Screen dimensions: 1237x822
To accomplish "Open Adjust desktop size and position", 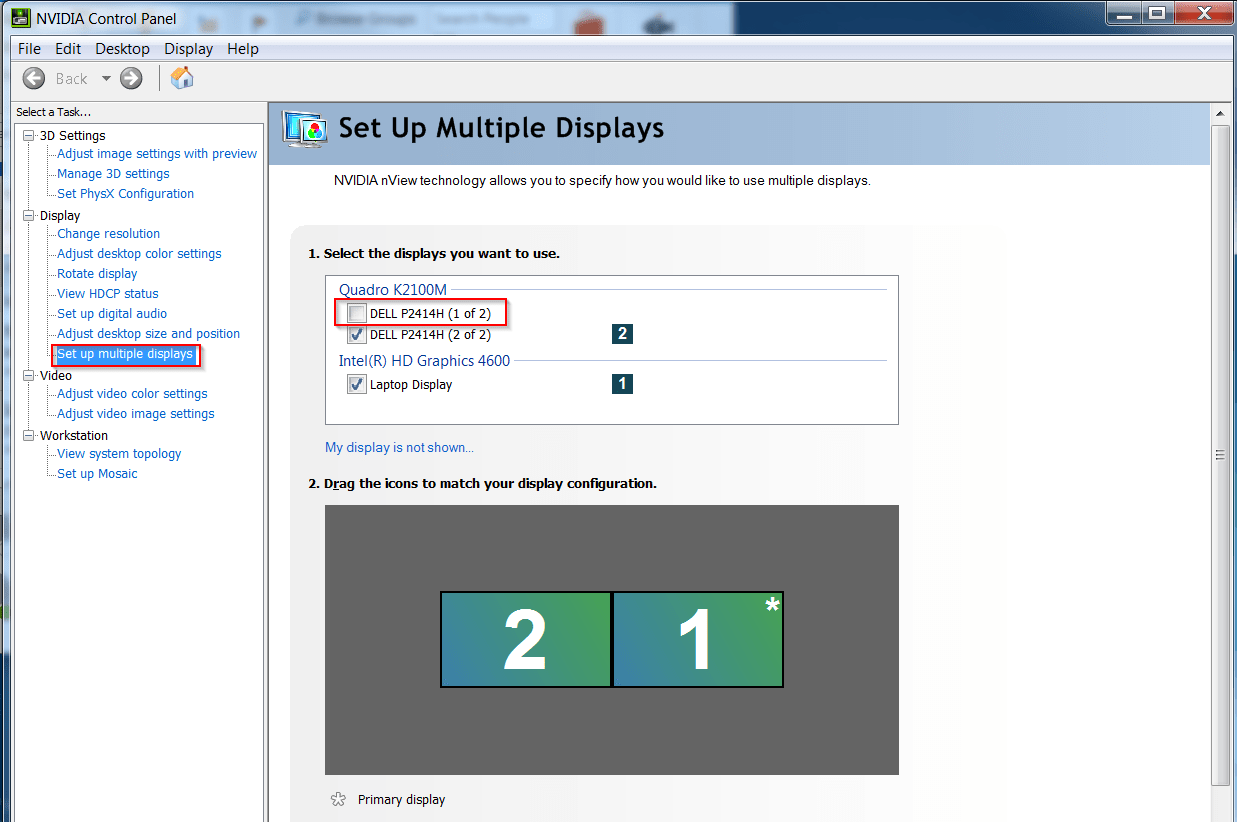I will click(148, 334).
